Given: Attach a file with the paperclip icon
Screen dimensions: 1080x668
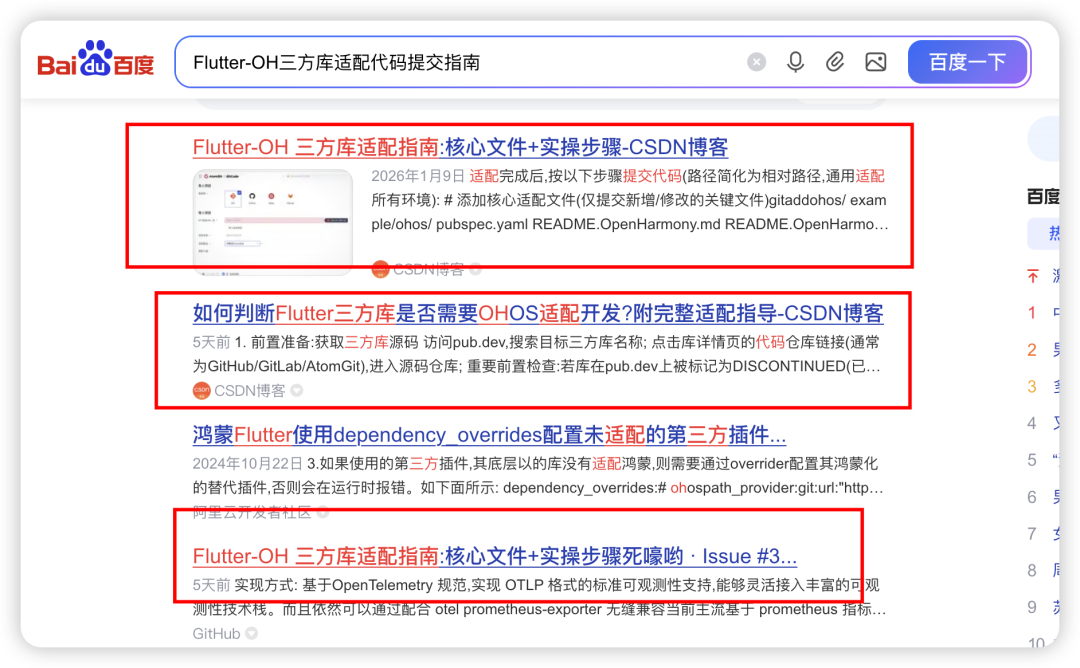Looking at the screenshot, I should (x=835, y=63).
